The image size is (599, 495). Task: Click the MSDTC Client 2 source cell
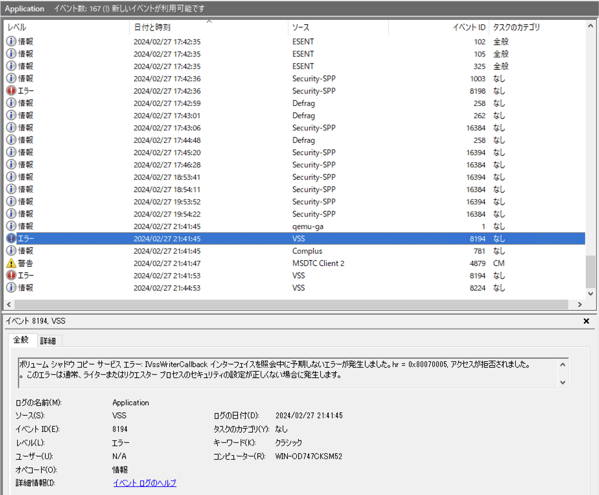click(318, 263)
